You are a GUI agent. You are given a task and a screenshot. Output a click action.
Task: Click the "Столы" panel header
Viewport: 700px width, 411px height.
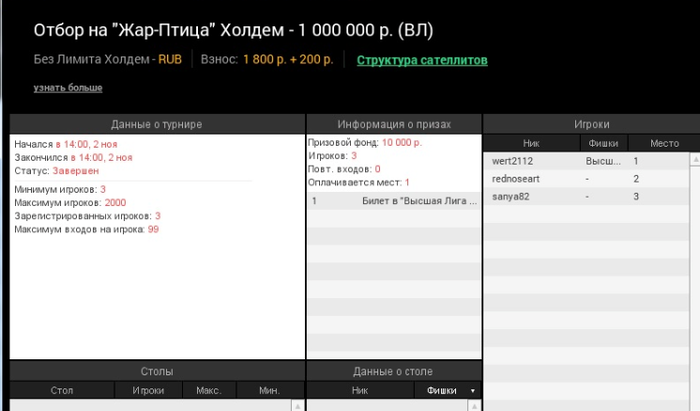pyautogui.click(x=157, y=371)
